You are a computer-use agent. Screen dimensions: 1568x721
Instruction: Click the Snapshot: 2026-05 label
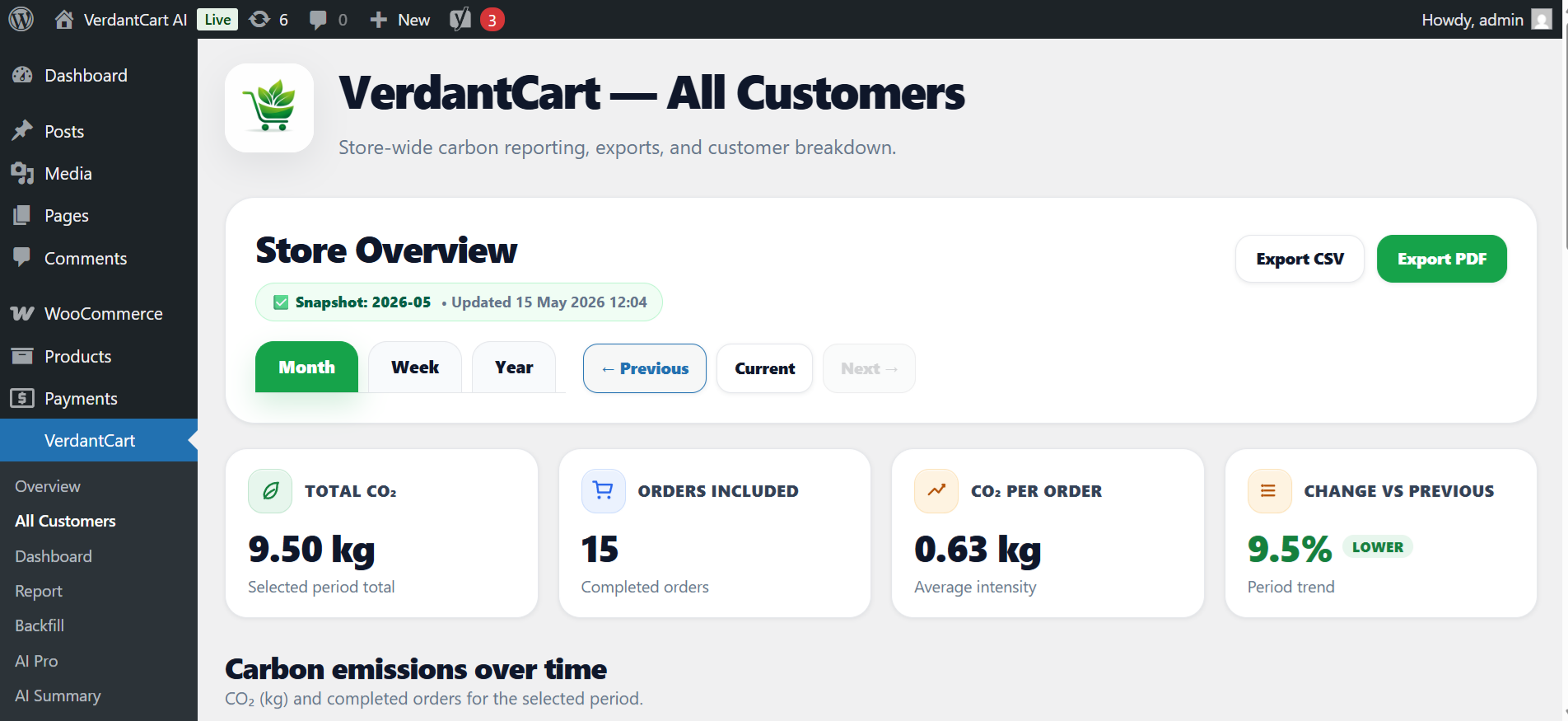[x=363, y=302]
